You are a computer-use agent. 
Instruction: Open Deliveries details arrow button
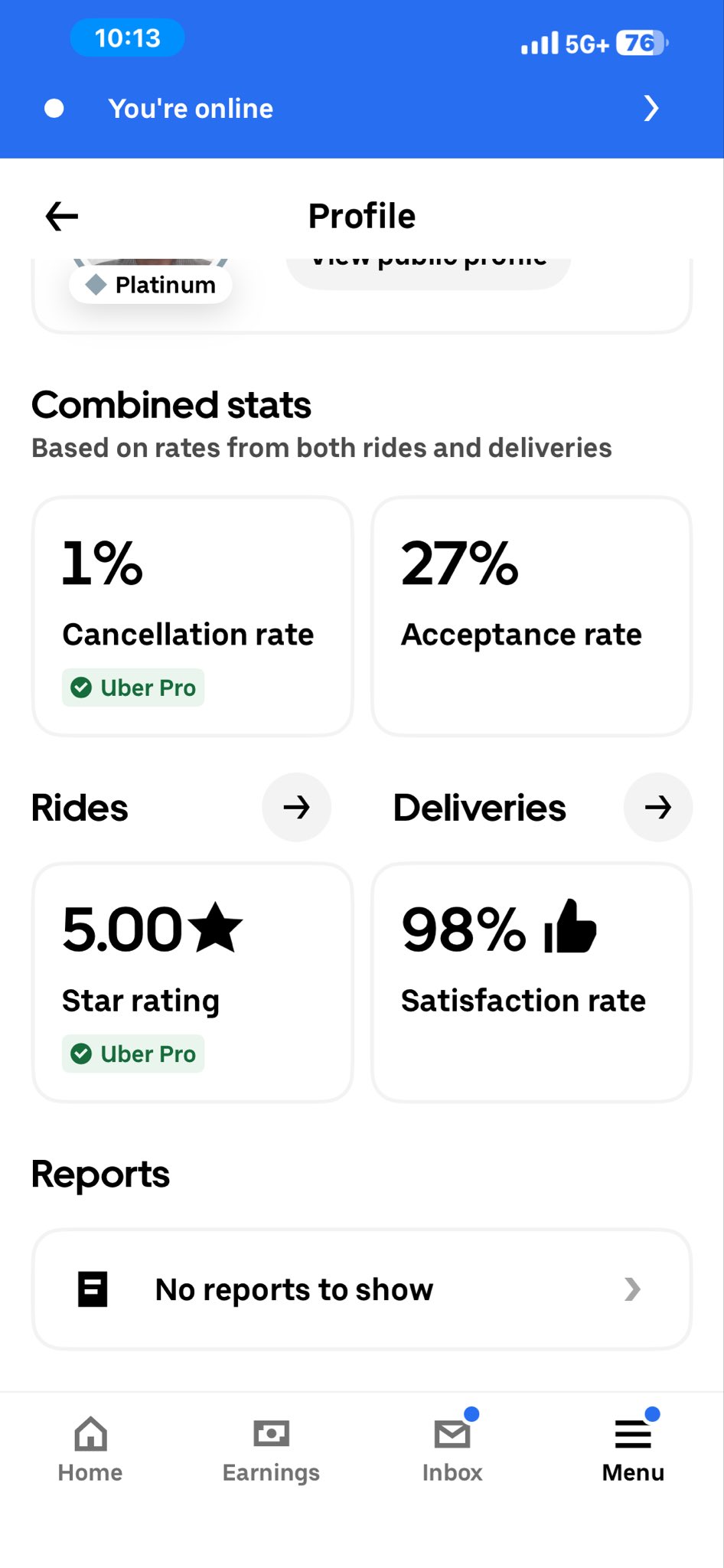click(x=658, y=807)
